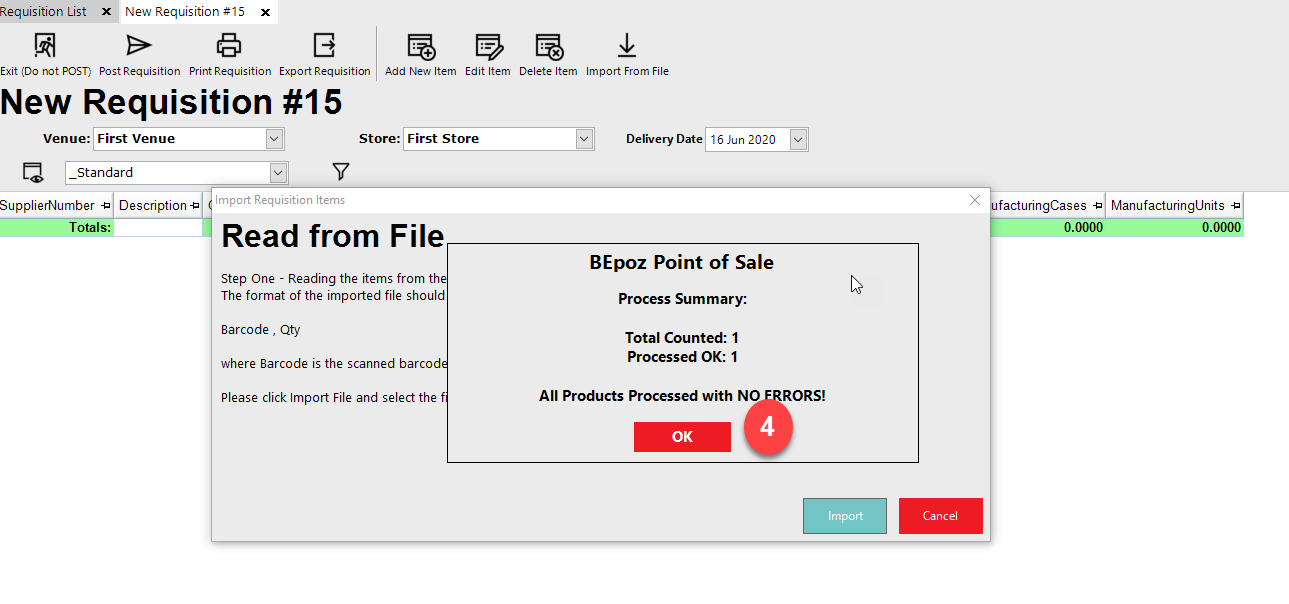
Task: Click the Import button
Action: (x=845, y=516)
